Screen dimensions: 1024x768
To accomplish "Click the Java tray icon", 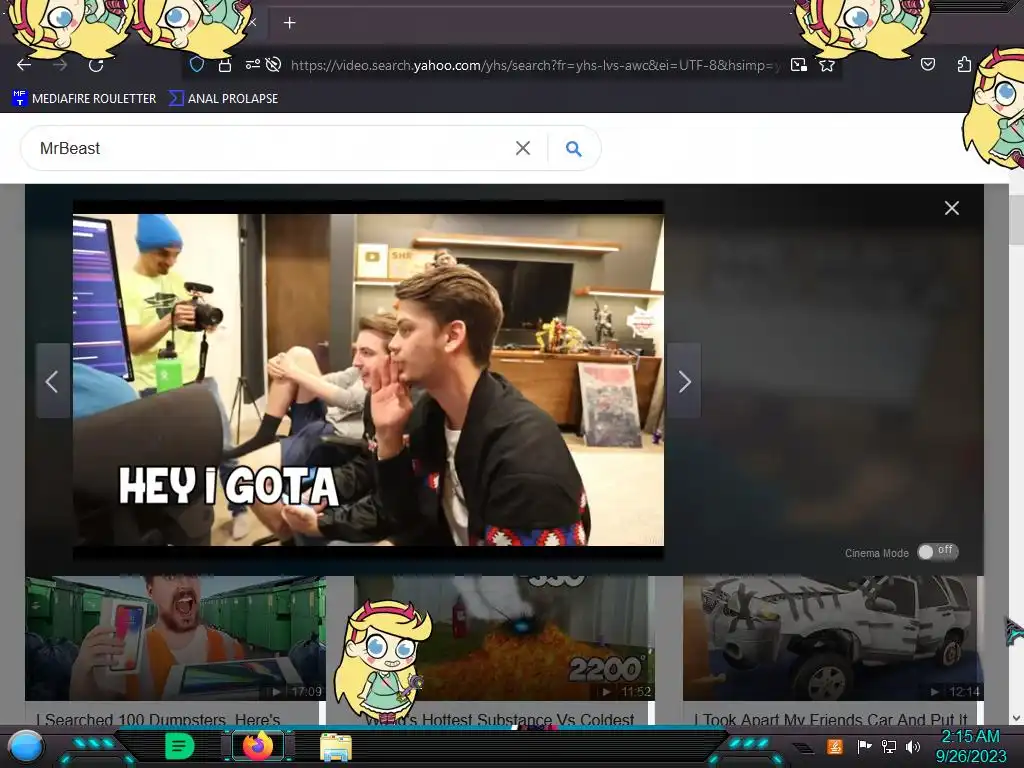I will (x=834, y=746).
